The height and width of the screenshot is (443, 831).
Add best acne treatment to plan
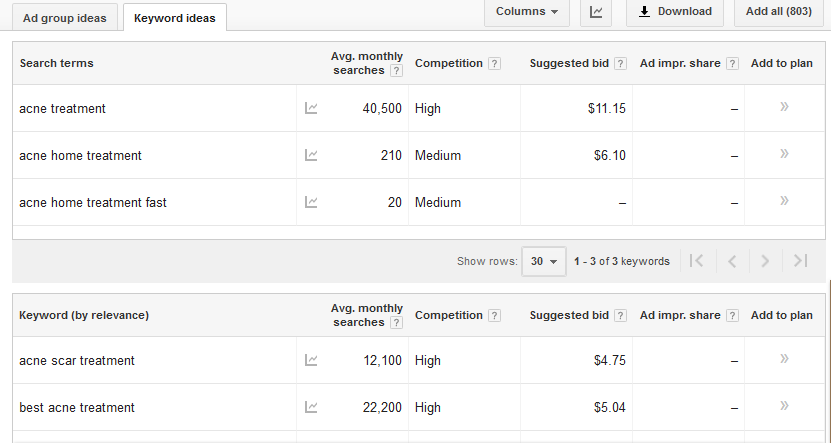click(x=784, y=406)
